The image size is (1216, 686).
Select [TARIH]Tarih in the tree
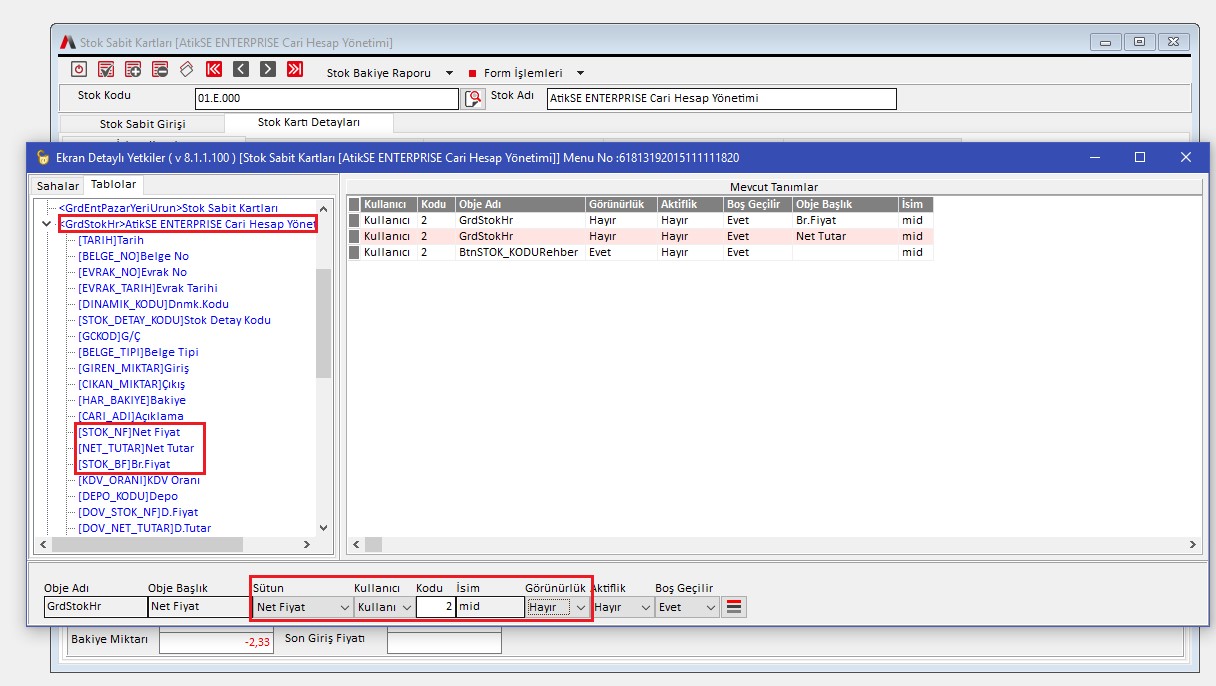(111, 240)
